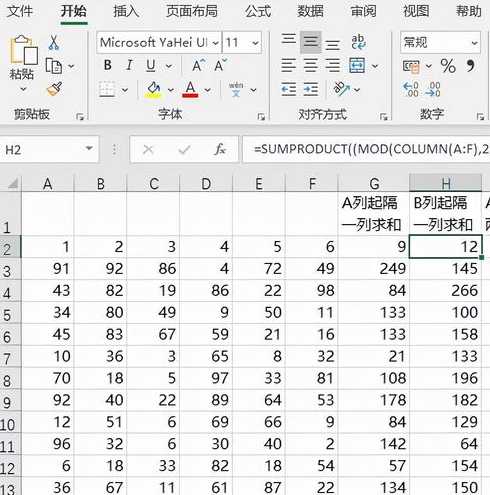Apply comma style number format
490x495 pixels.
click(470, 65)
